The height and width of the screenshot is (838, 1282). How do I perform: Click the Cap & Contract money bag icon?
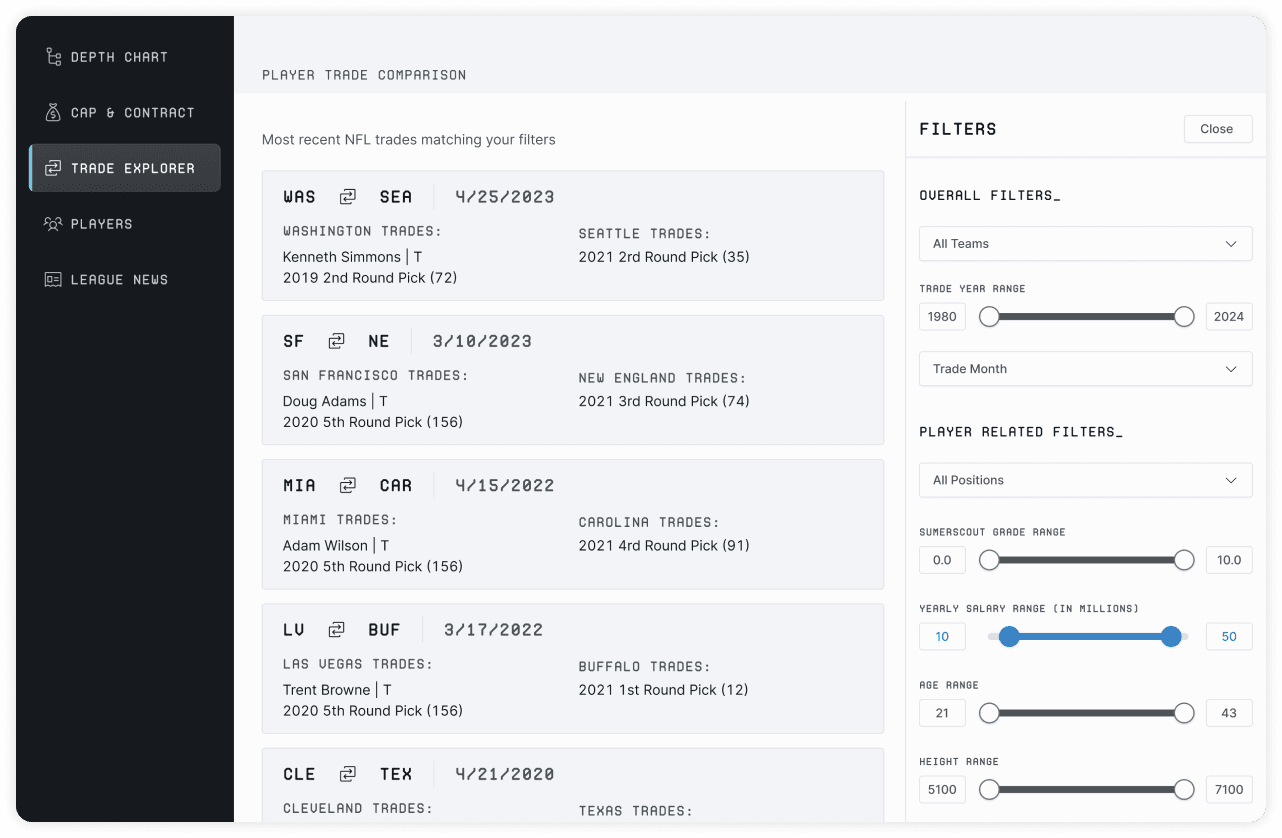click(x=53, y=113)
